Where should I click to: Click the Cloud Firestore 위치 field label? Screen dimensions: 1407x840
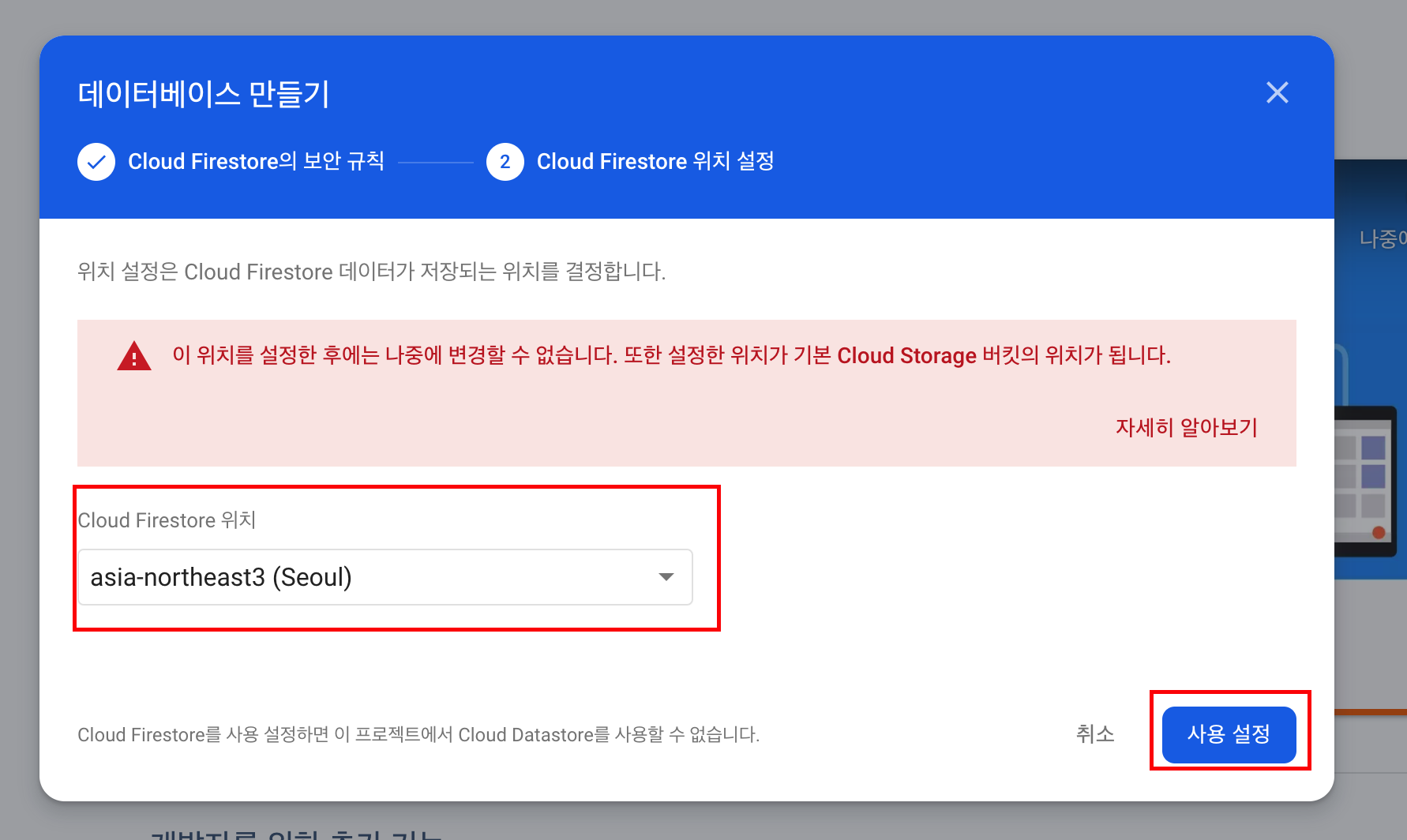[x=167, y=520]
